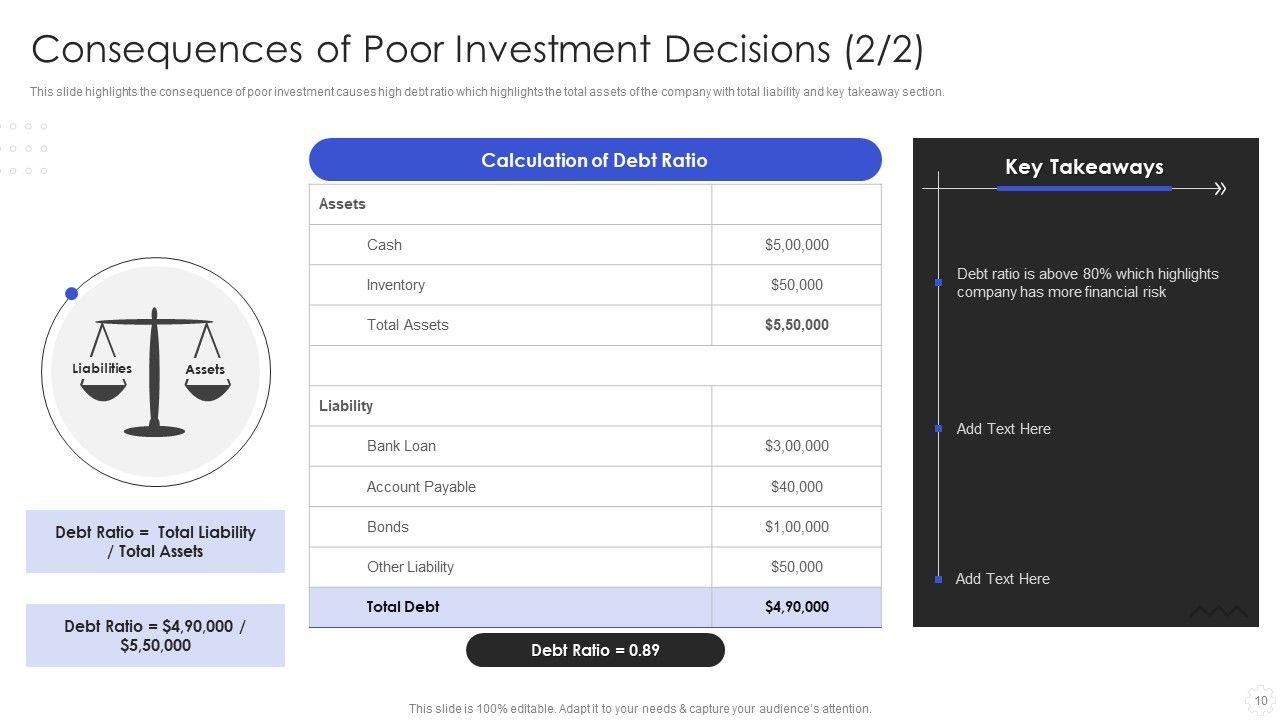Click the slide number 10 badge

[x=1260, y=700]
